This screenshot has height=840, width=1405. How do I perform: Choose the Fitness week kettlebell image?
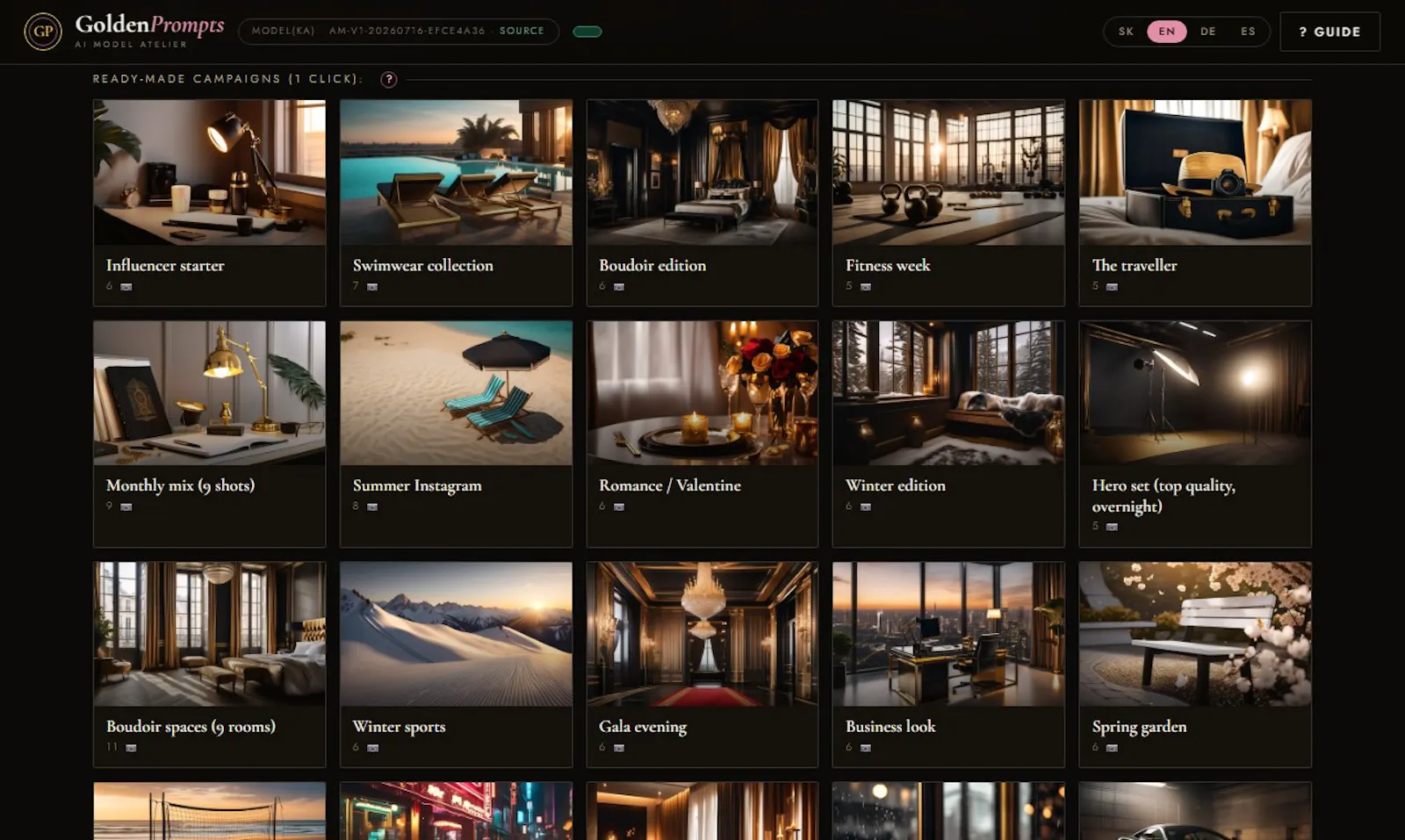(x=948, y=172)
